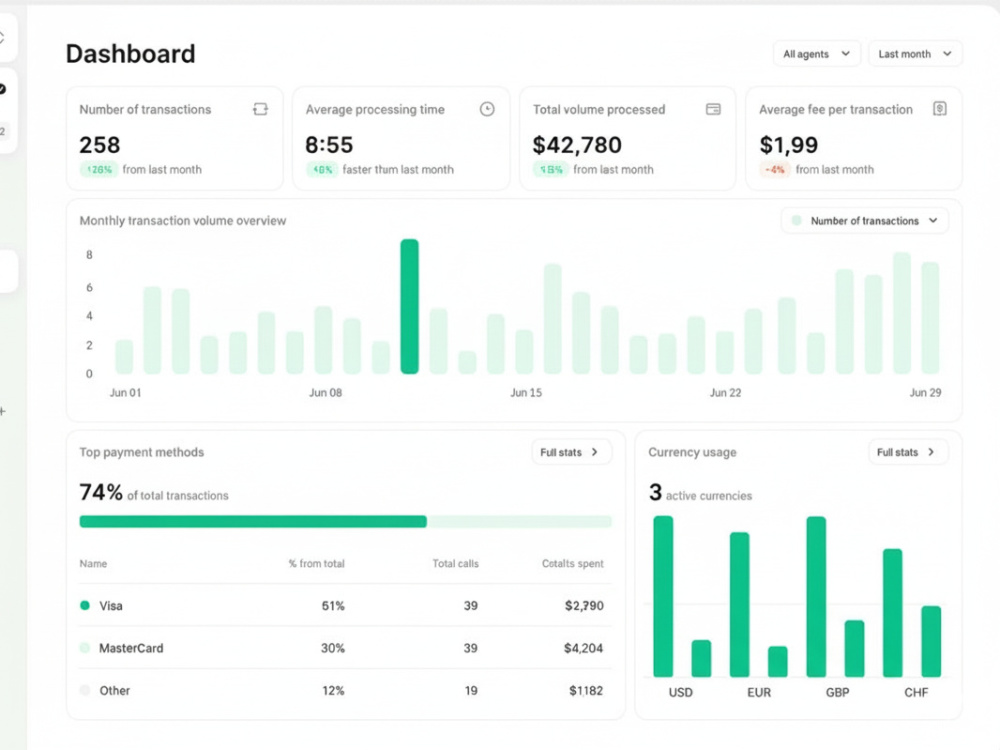
Task: Click the EUR currency label
Action: [759, 693]
